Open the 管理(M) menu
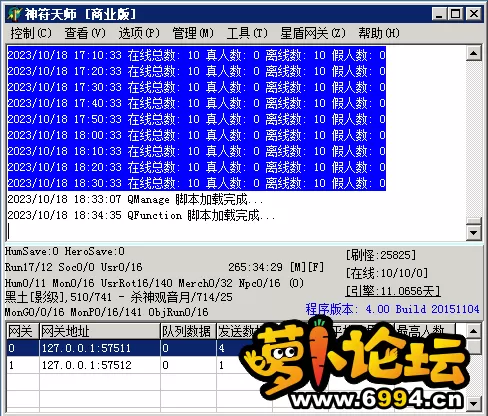The width and height of the screenshot is (488, 416). 193,33
